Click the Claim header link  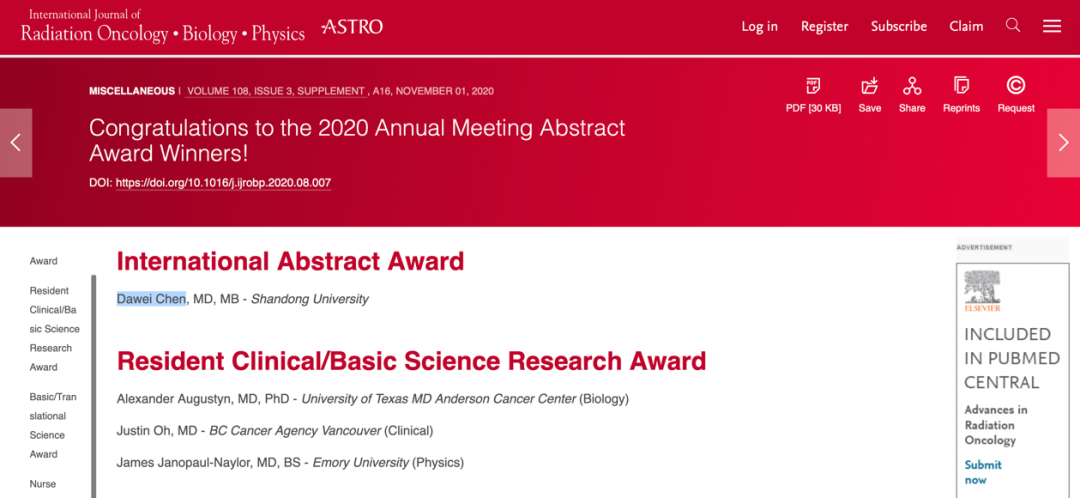[966, 26]
